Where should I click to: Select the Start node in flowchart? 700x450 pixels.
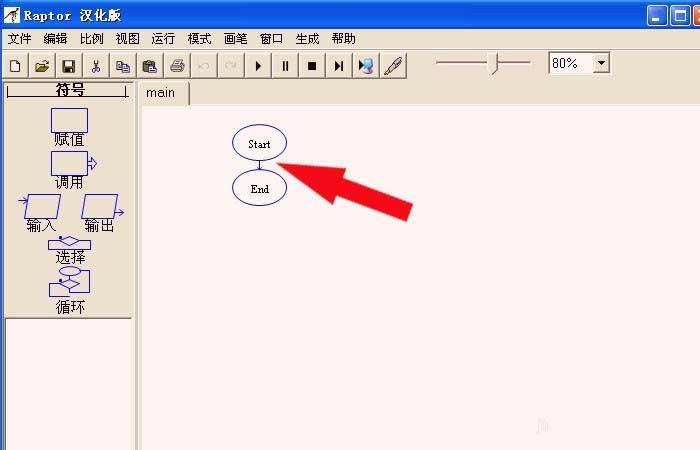(x=259, y=142)
